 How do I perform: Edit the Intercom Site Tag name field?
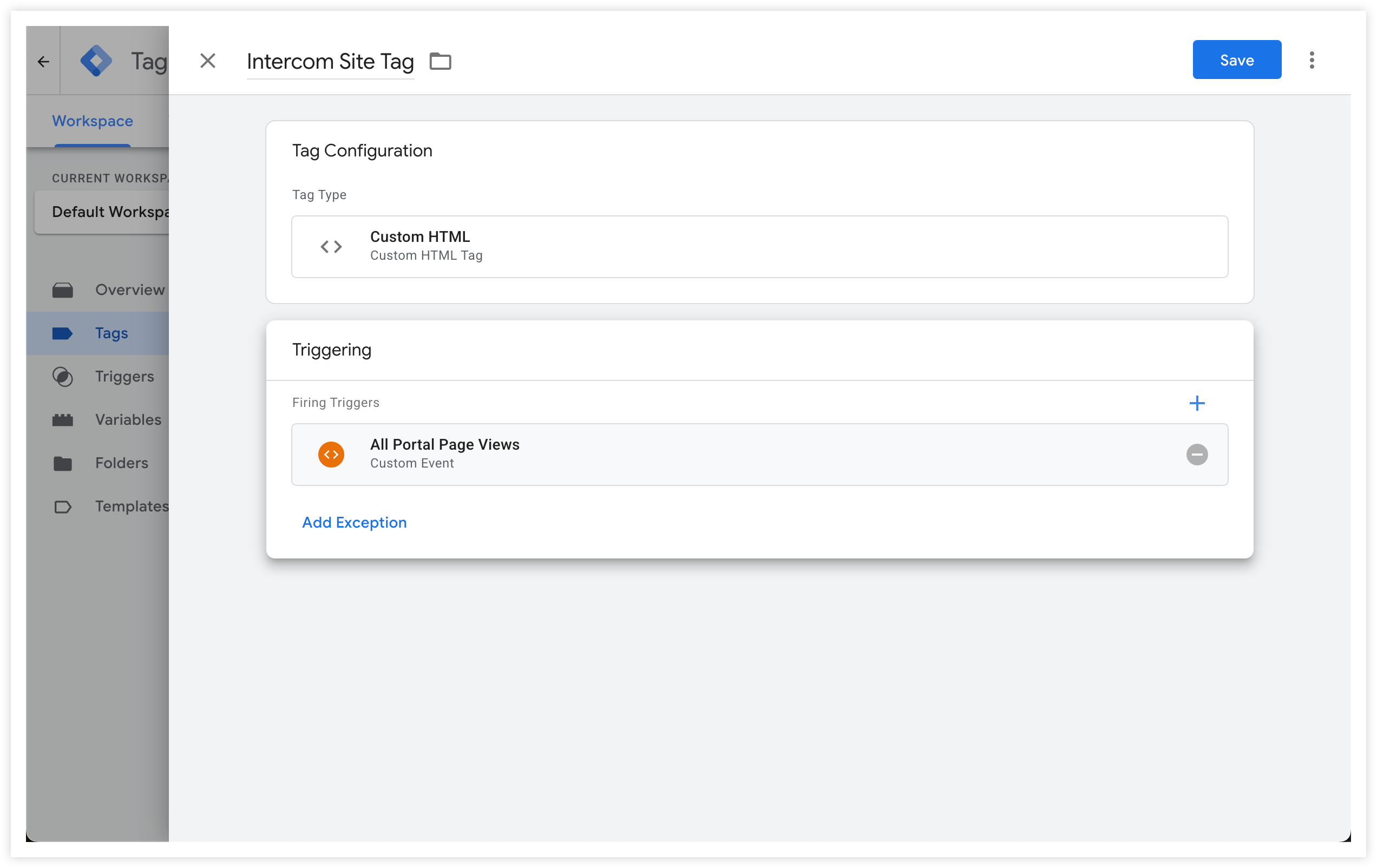[x=331, y=61]
